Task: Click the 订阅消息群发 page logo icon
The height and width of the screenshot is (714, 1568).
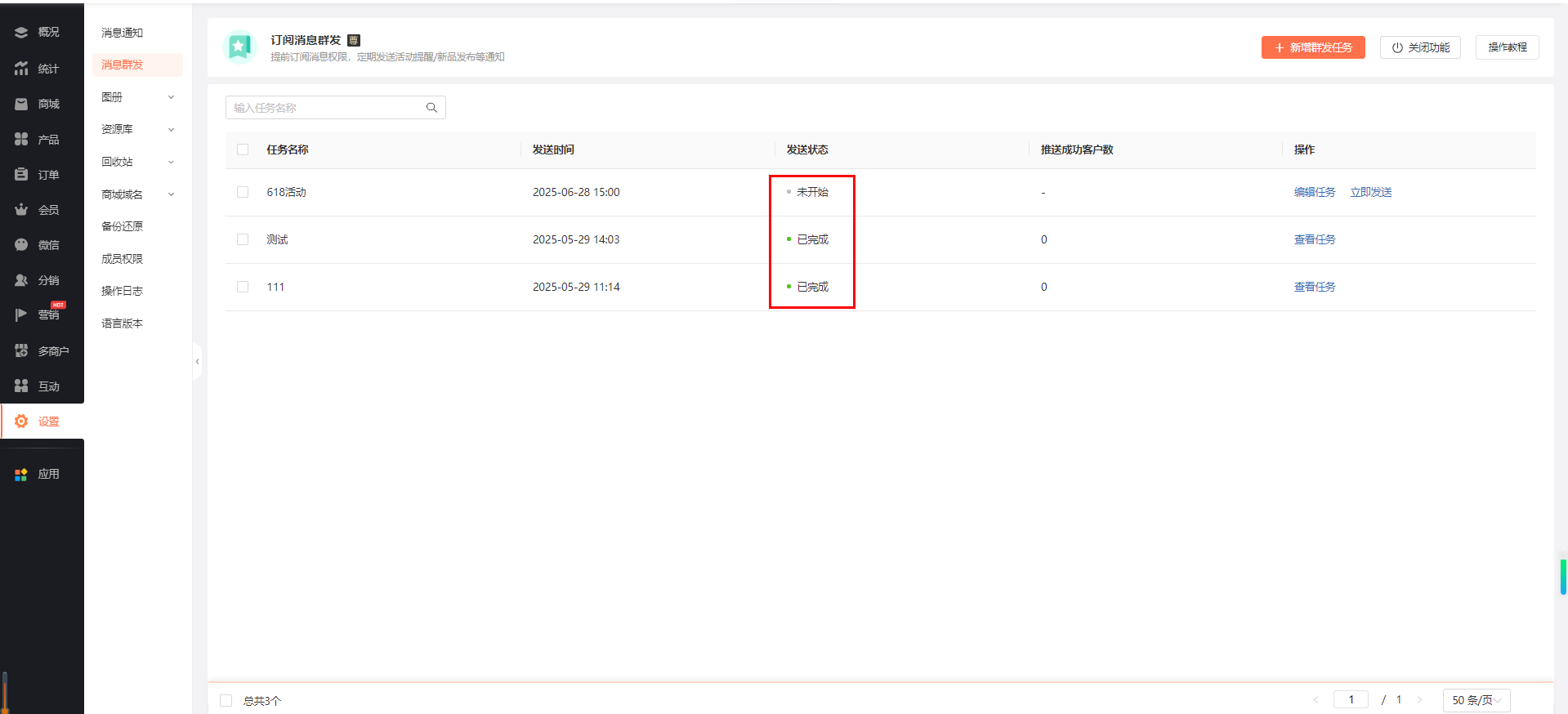Action: (x=239, y=47)
